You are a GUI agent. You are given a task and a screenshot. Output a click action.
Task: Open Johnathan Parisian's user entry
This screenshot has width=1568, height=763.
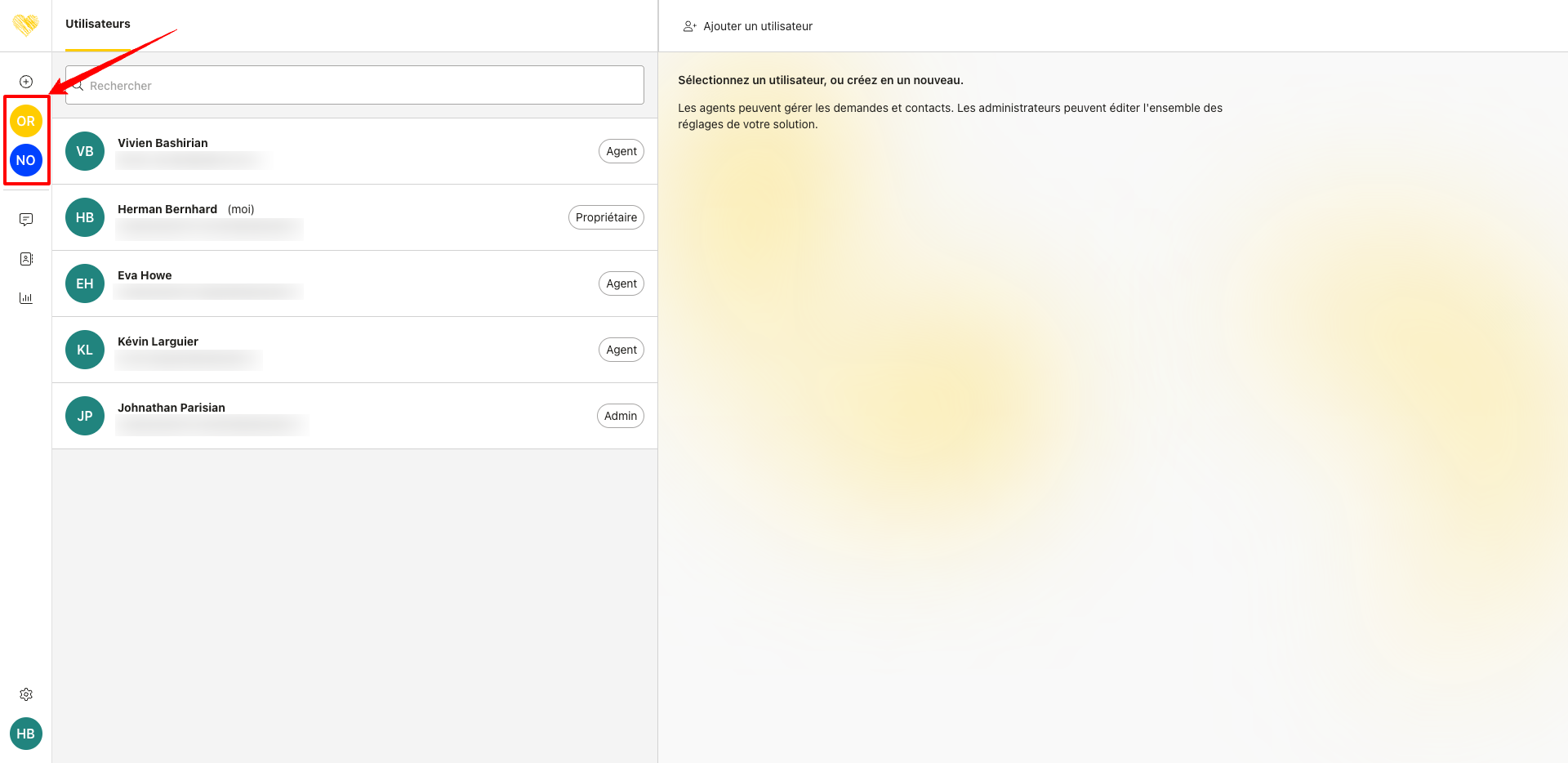click(171, 408)
